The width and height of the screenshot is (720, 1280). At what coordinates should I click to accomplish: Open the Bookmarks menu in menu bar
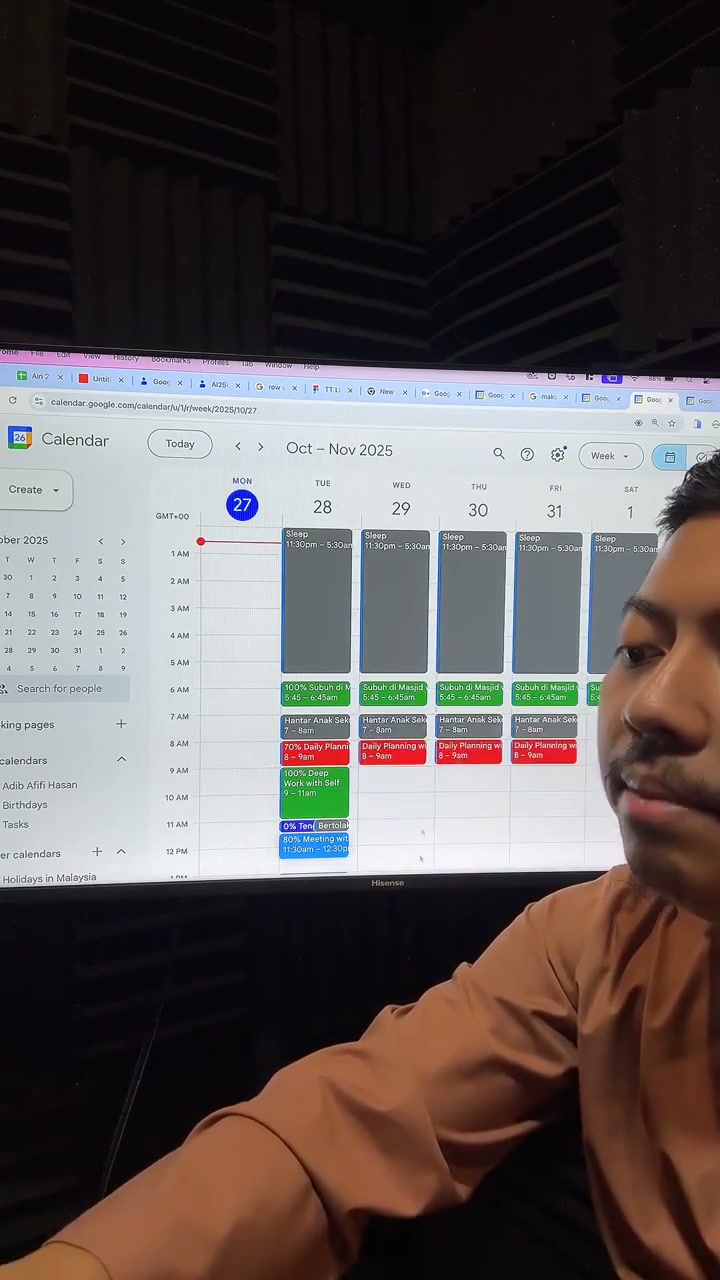[171, 359]
